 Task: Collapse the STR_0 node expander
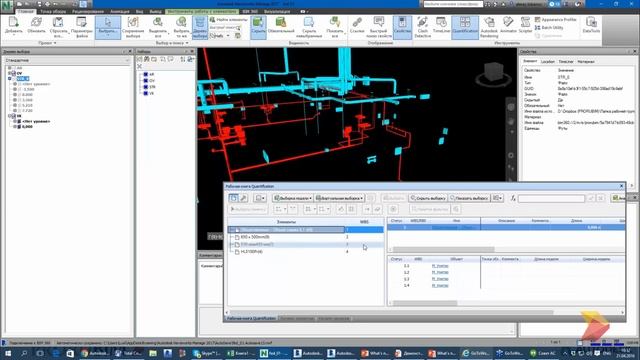coord(10,78)
